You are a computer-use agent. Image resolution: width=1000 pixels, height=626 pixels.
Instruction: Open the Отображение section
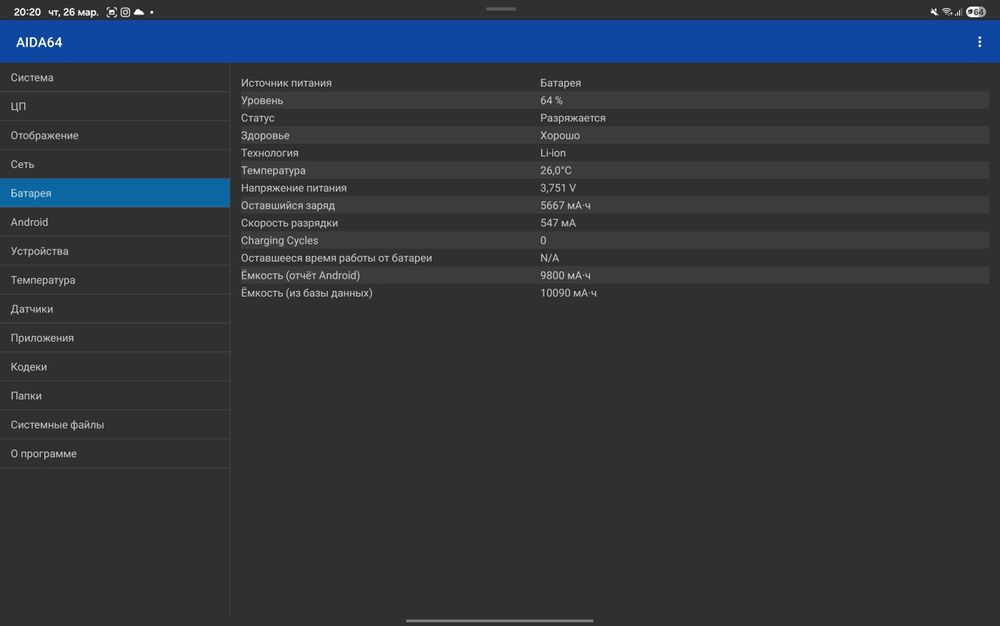pos(115,135)
